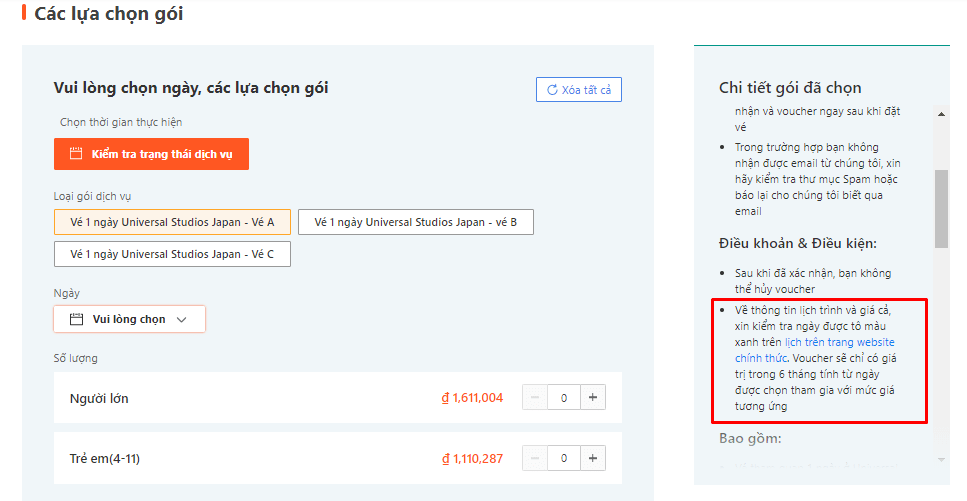Decrease Người lớn quantity with minus icon
This screenshot has width=967, height=501.
535,398
